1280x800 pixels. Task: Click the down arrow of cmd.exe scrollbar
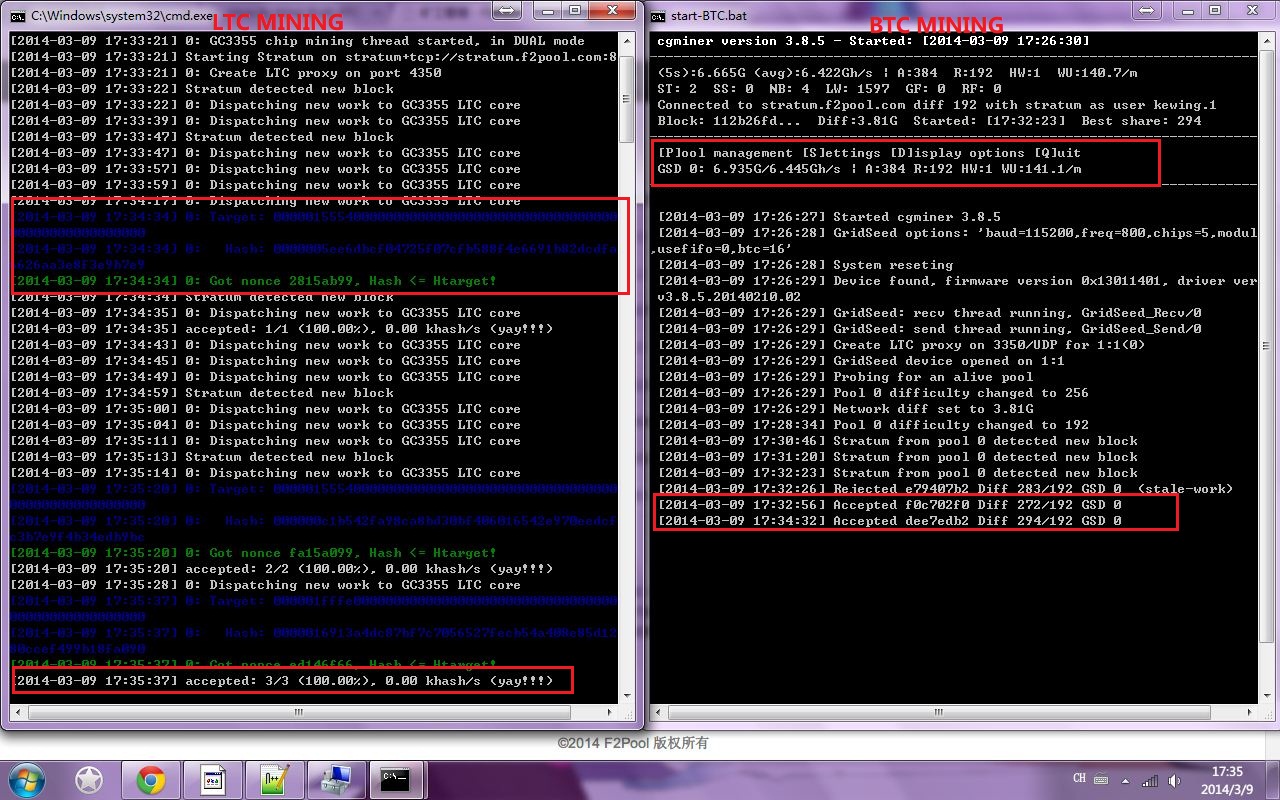(x=628, y=696)
